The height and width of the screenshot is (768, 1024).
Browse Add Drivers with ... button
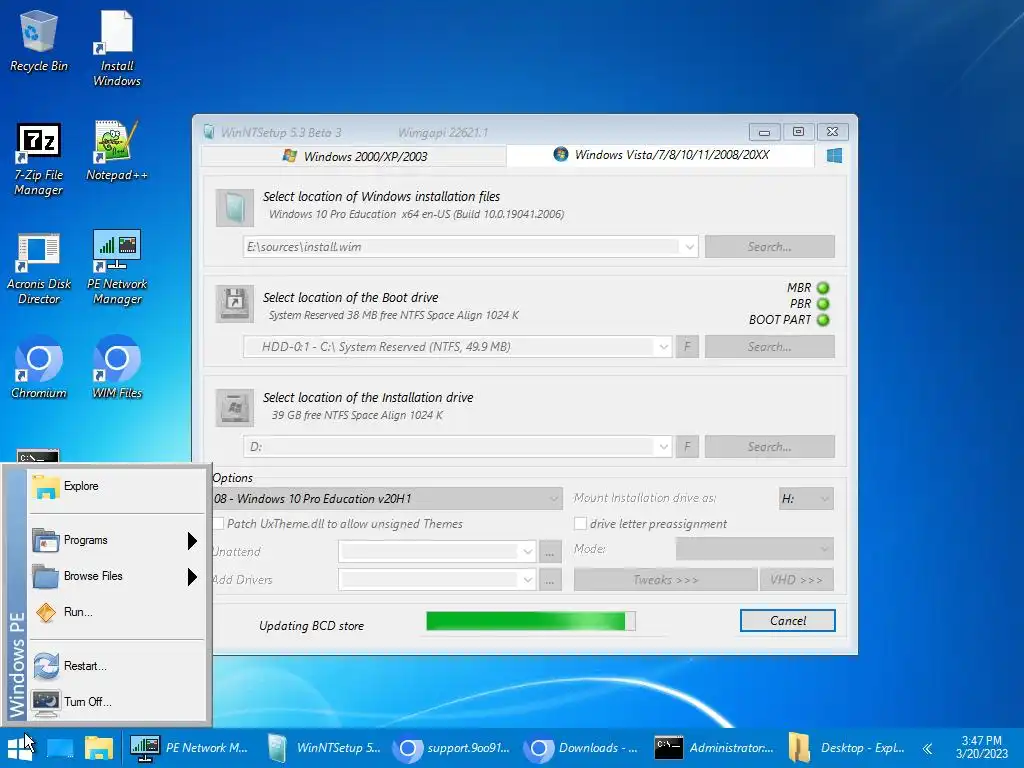(x=551, y=580)
